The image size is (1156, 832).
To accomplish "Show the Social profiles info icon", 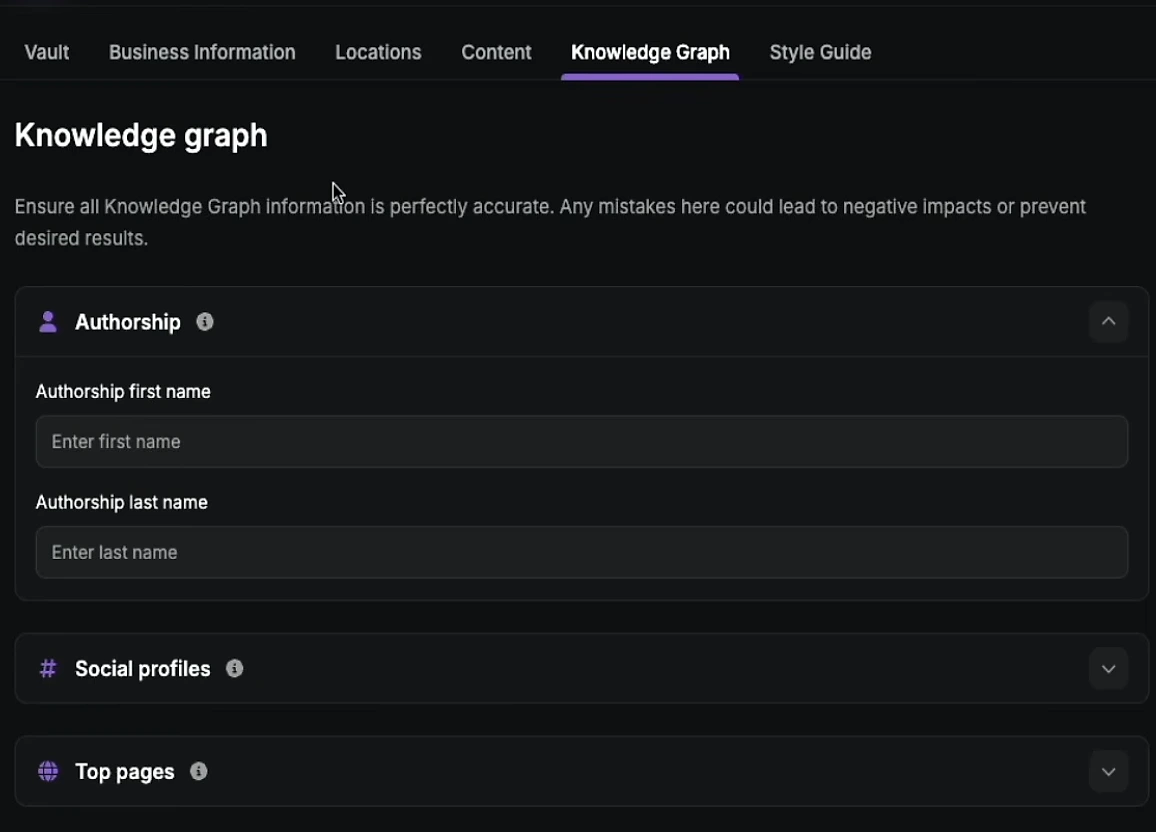I will click(234, 668).
